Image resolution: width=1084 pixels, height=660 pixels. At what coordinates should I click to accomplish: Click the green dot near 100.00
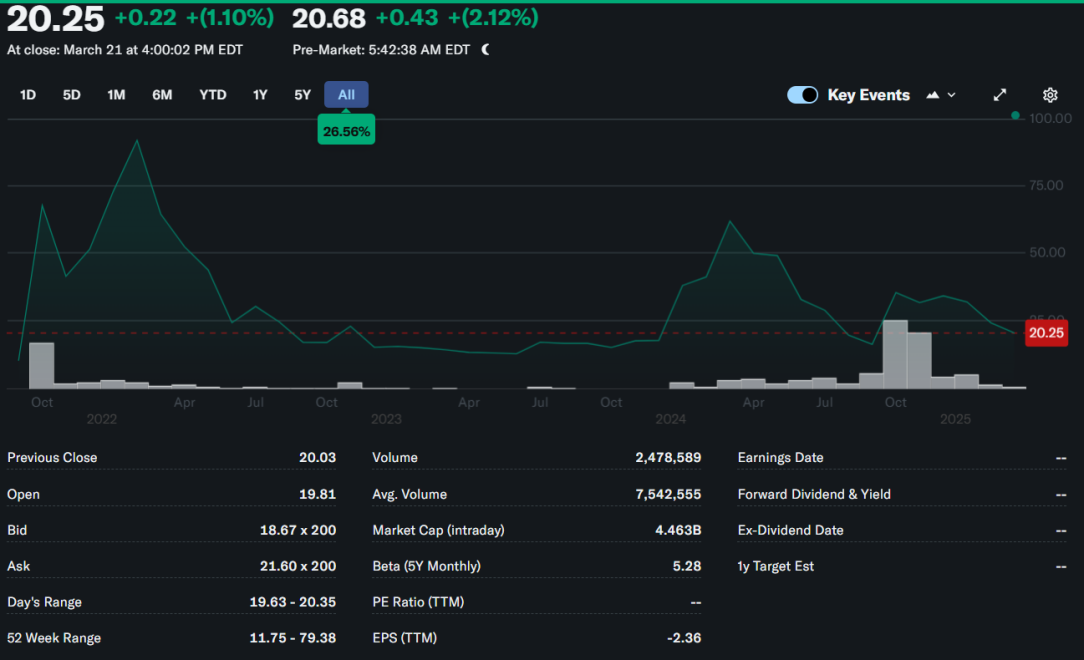(1015, 115)
